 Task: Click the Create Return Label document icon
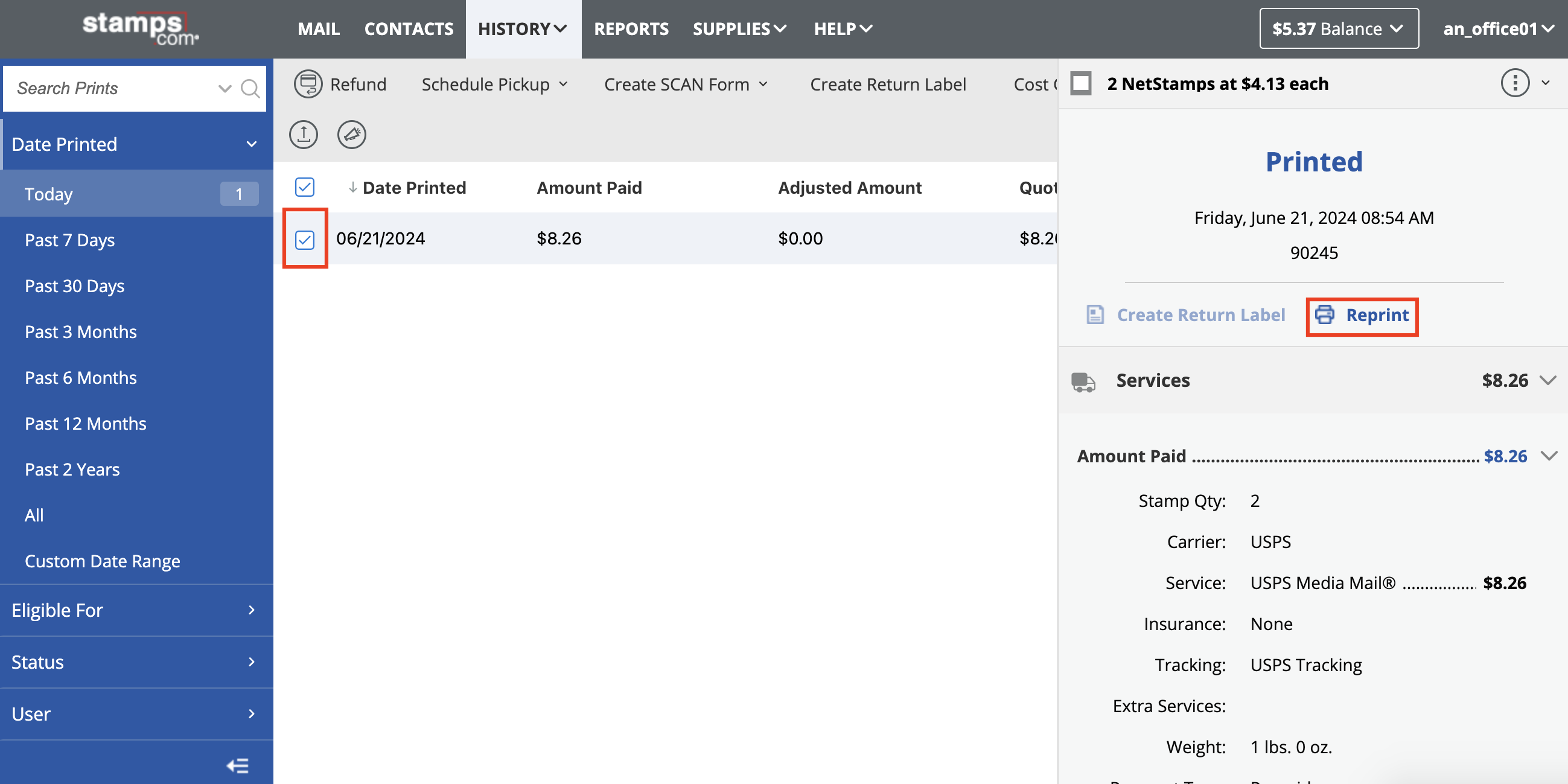click(1095, 314)
